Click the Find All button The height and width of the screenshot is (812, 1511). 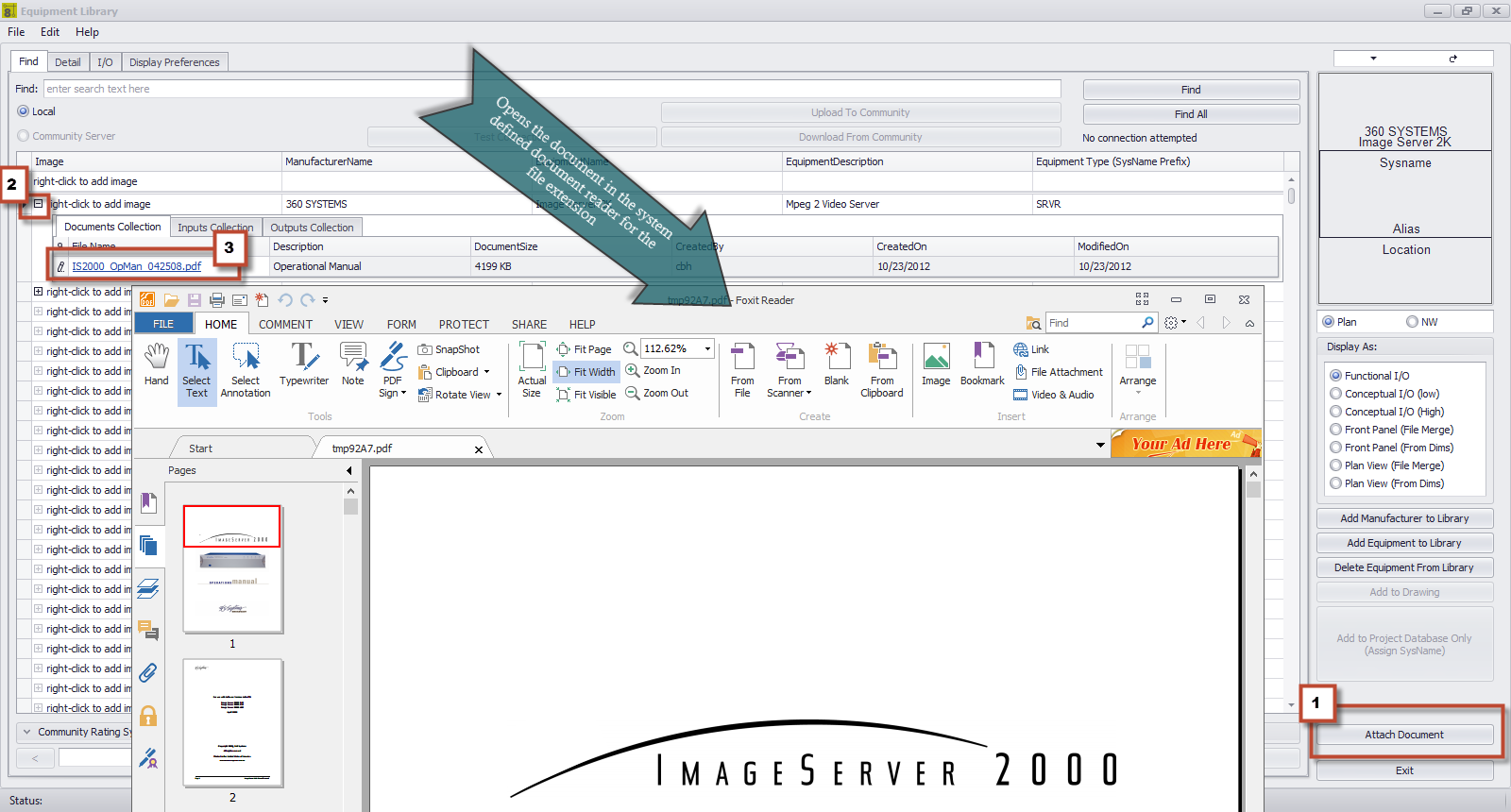[x=1191, y=114]
